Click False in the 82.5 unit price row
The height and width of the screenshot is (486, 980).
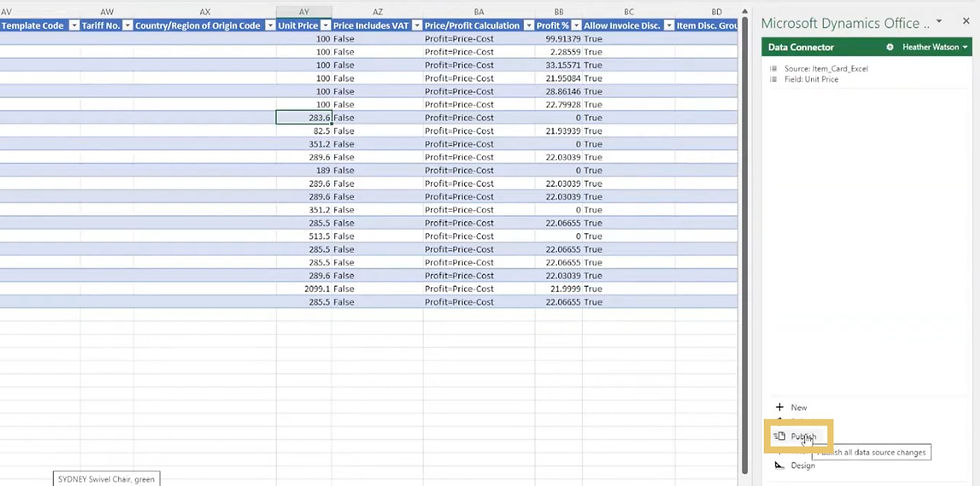(344, 131)
